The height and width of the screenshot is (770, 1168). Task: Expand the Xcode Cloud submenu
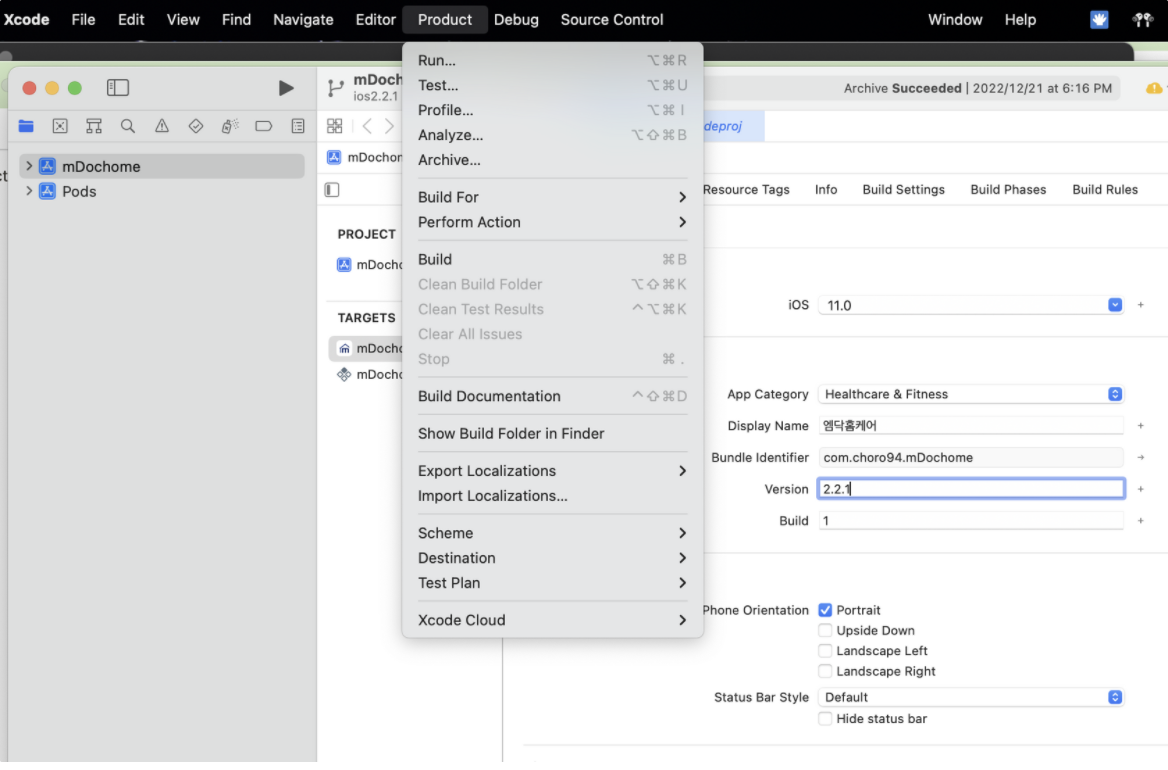pyautogui.click(x=552, y=620)
